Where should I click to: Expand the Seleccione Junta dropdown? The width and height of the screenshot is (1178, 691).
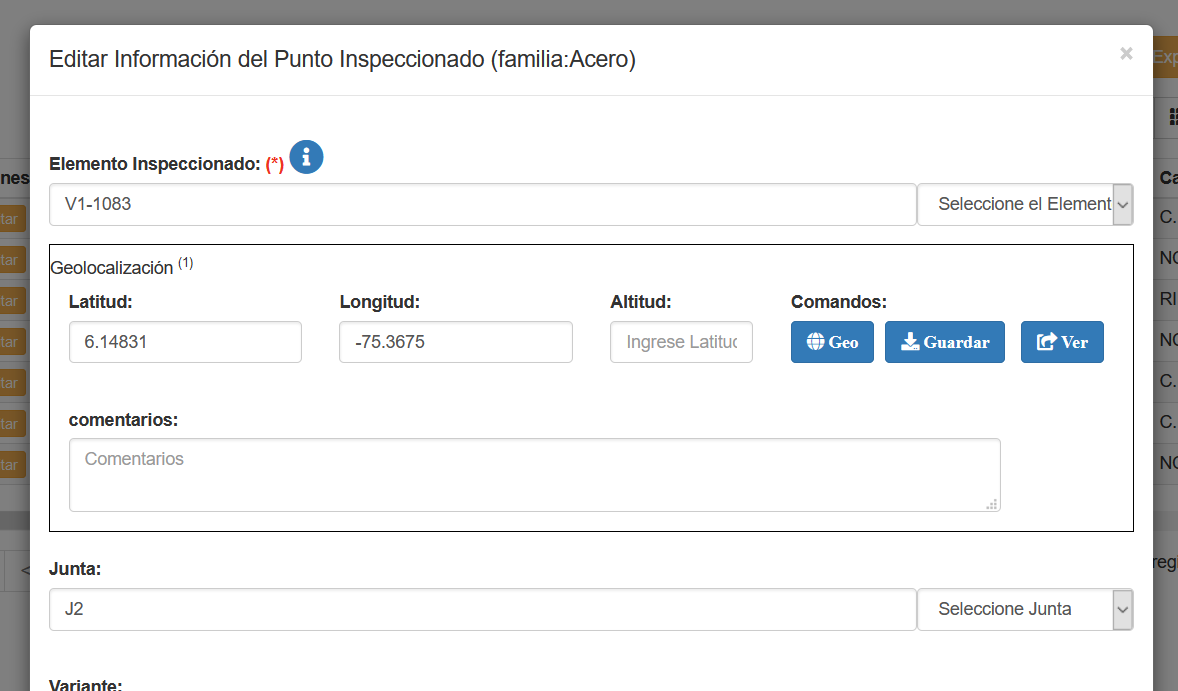1025,609
